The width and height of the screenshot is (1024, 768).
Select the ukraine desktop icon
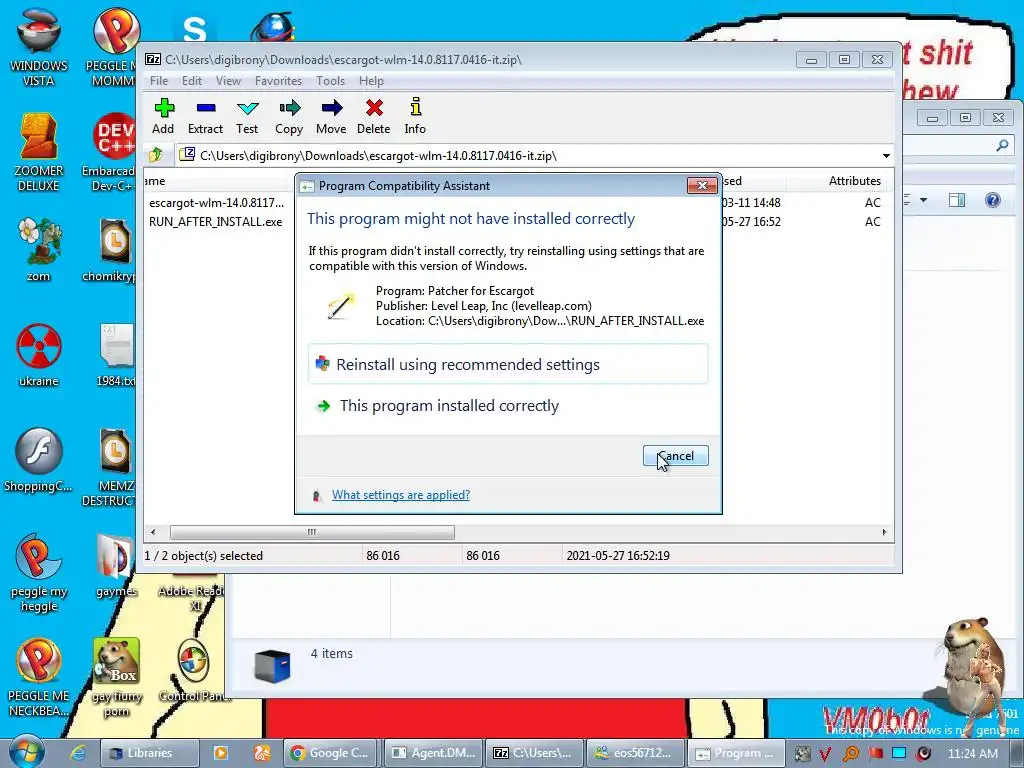(39, 355)
